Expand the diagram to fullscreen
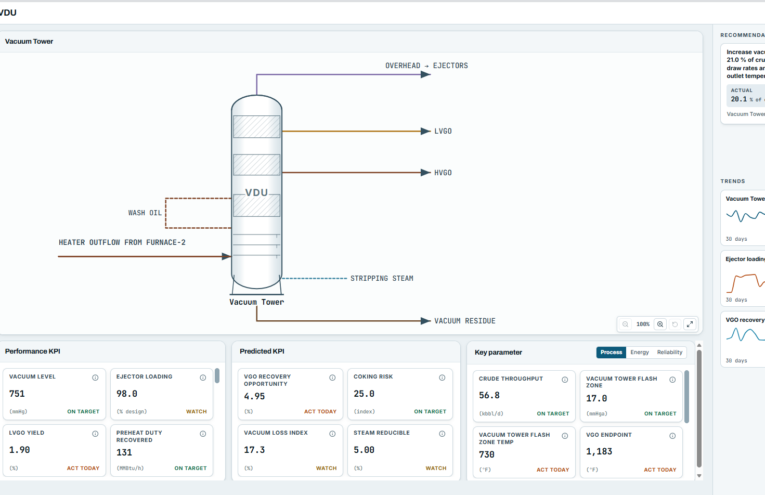The width and height of the screenshot is (765, 495). [x=690, y=324]
